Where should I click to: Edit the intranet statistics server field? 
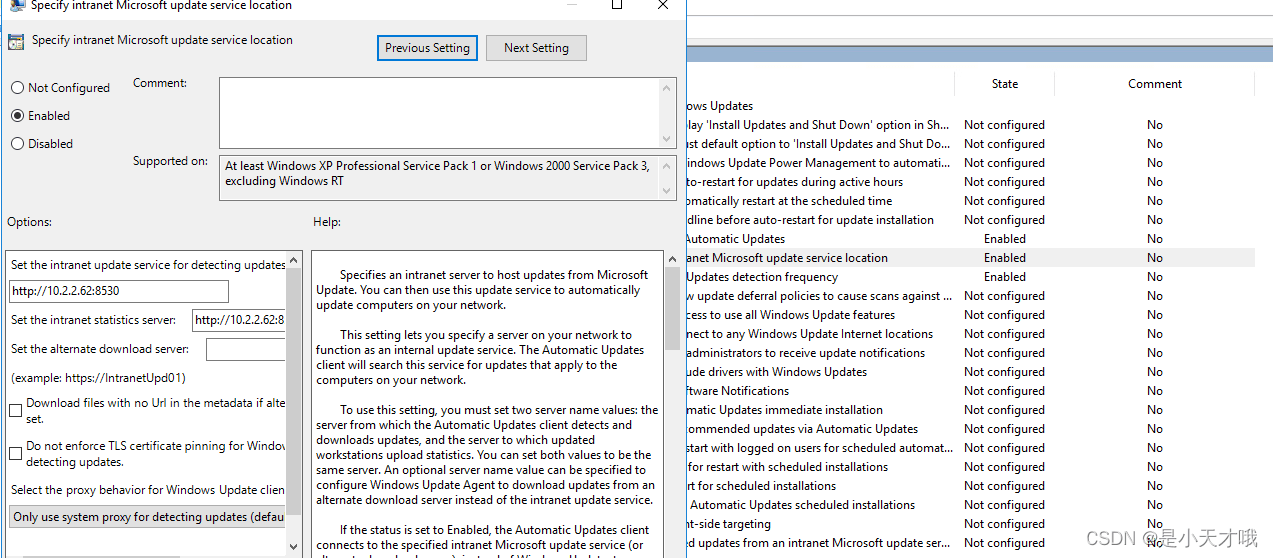238,320
